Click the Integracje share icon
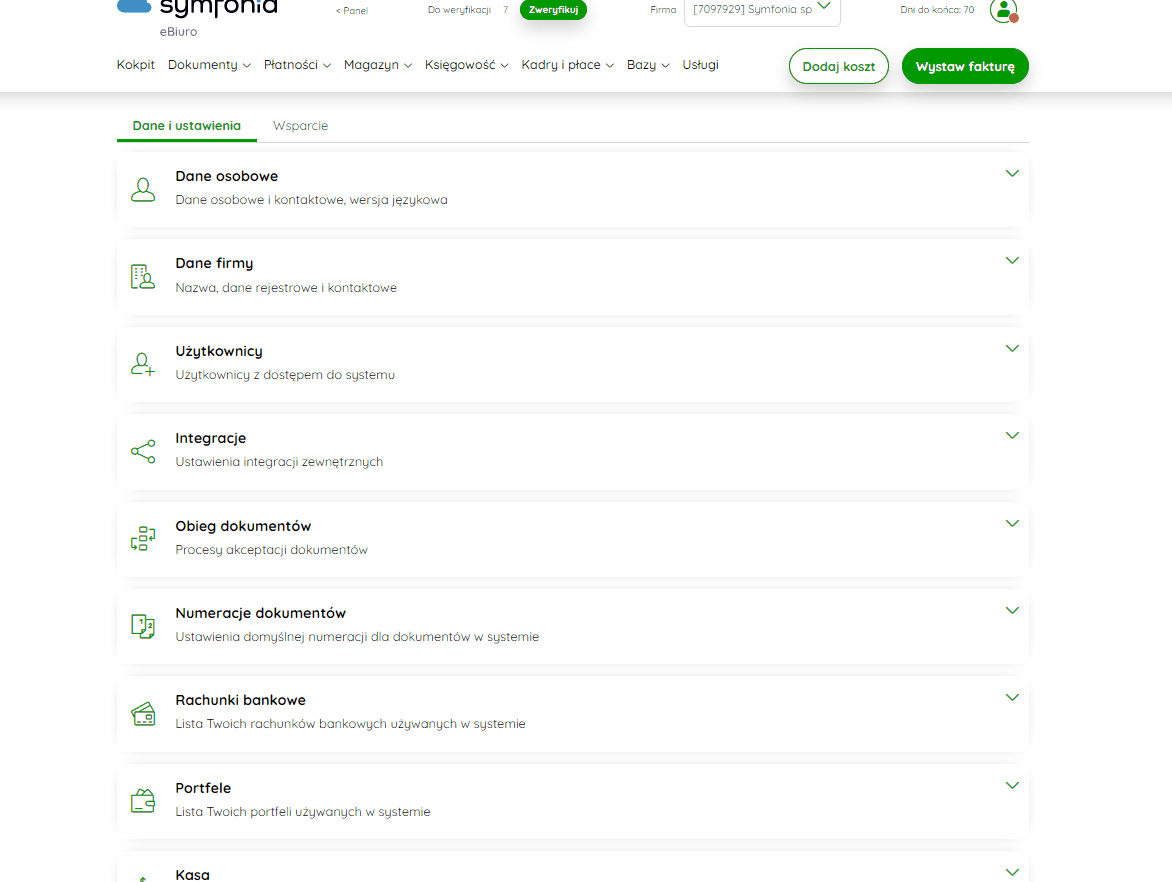1172x882 pixels. coord(143,451)
